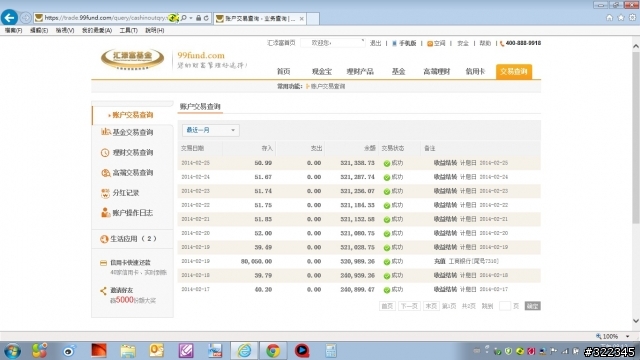640x360 pixels.
Task: Open the 最近一月 period dropdown
Action: (x=211, y=130)
